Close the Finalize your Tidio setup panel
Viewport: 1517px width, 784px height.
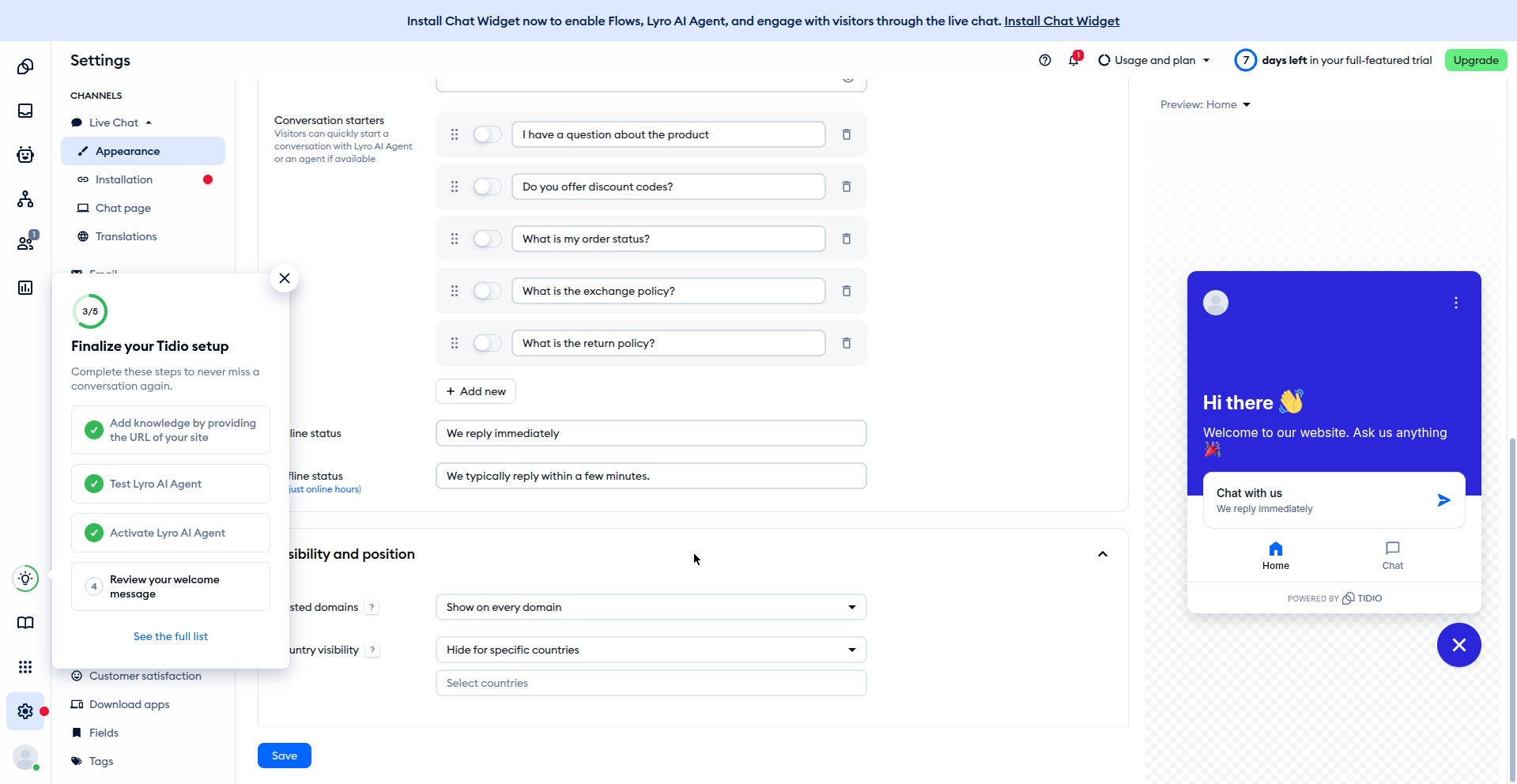click(285, 278)
